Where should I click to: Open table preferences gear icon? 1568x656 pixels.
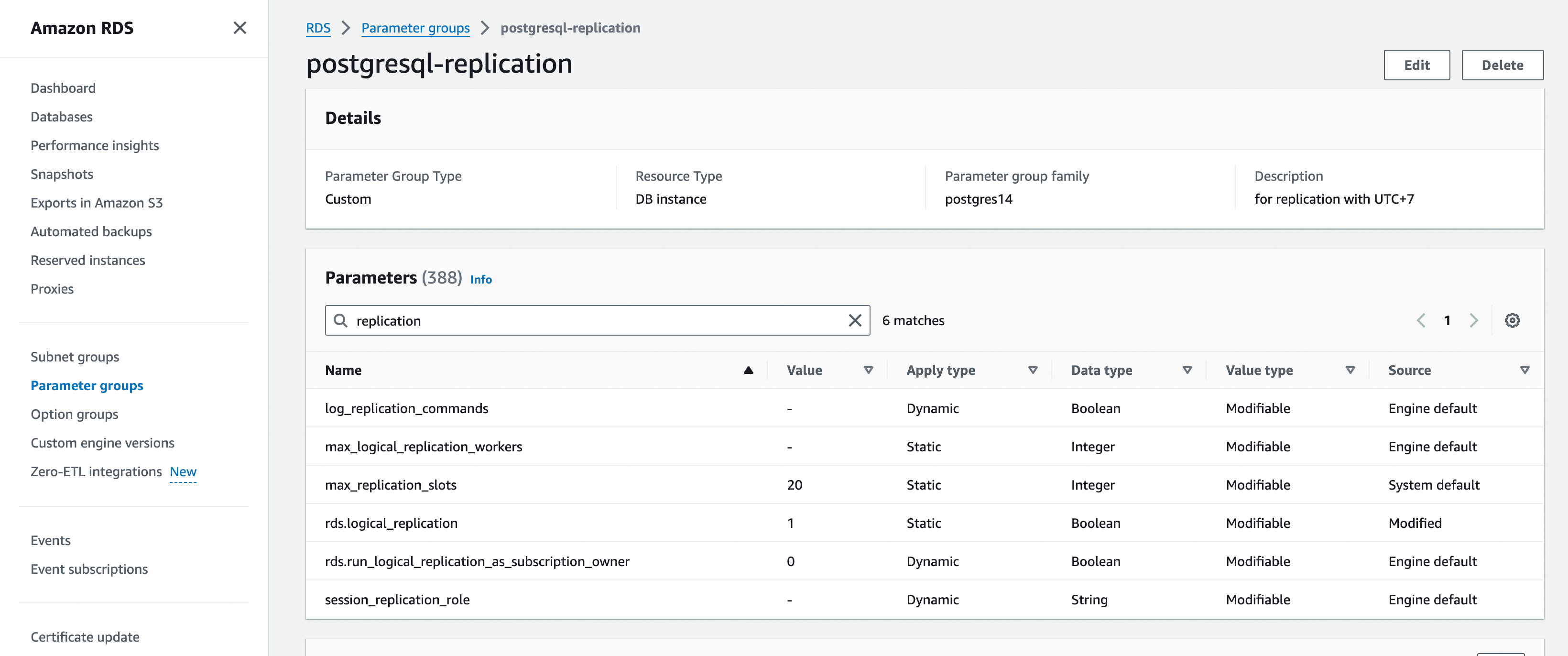click(x=1512, y=320)
